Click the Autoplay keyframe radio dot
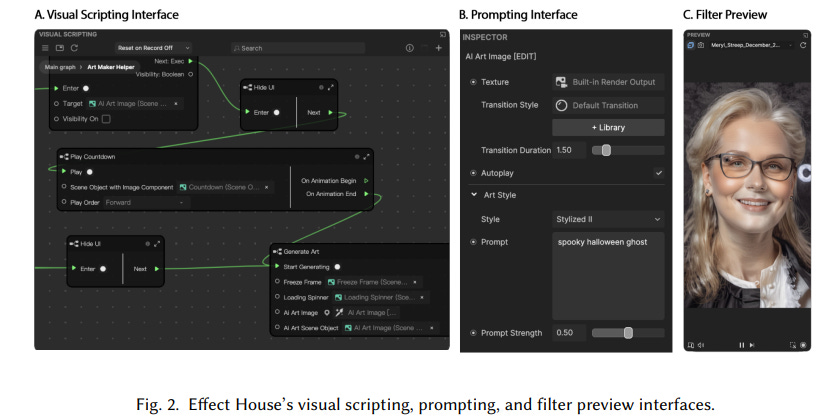Viewport: 835px width, 420px height. click(x=473, y=173)
